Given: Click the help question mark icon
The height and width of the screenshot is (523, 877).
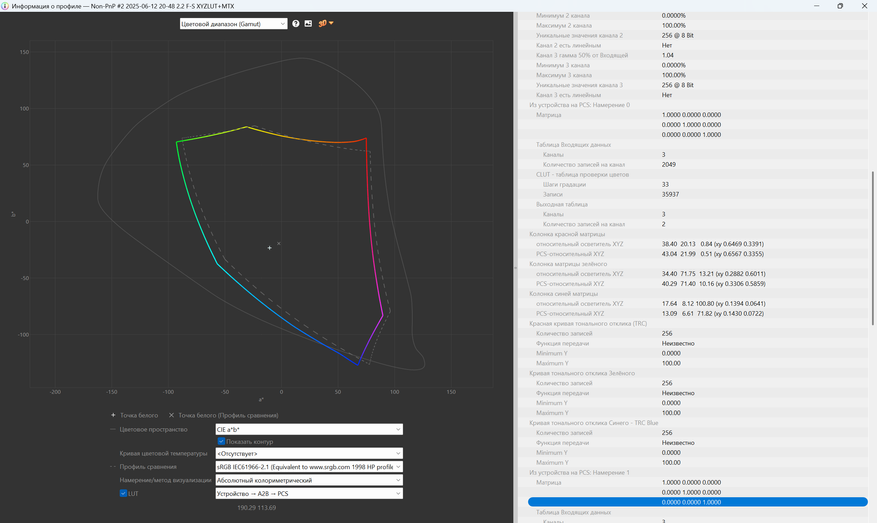Looking at the screenshot, I should click(296, 23).
